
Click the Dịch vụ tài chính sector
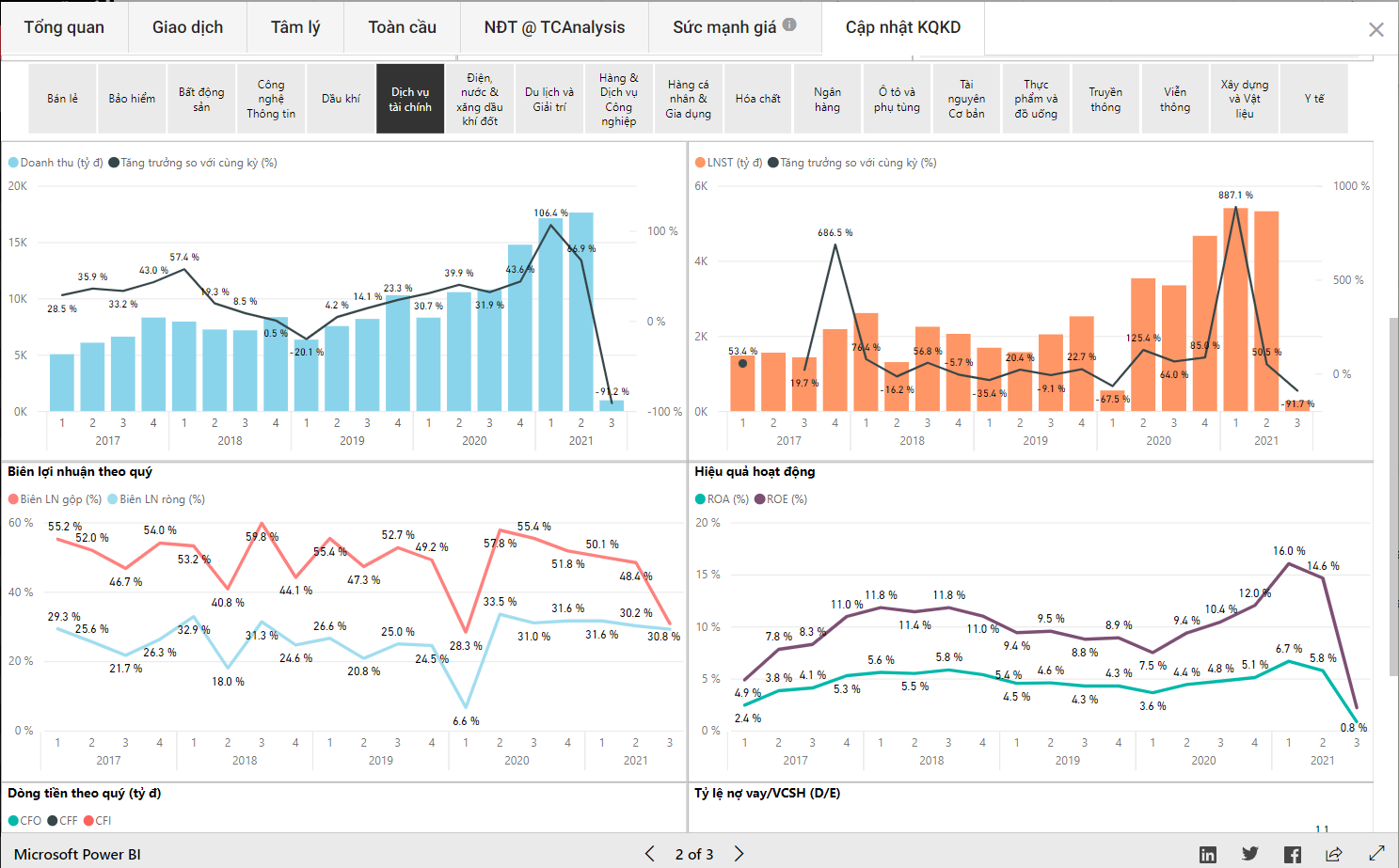tap(410, 99)
